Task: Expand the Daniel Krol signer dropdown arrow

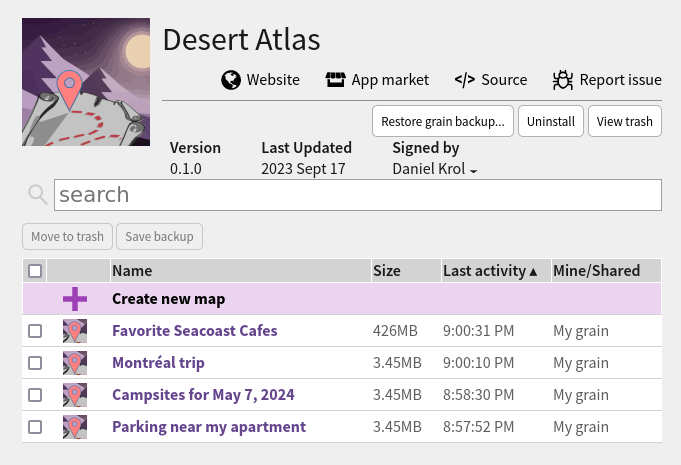Action: tap(473, 171)
